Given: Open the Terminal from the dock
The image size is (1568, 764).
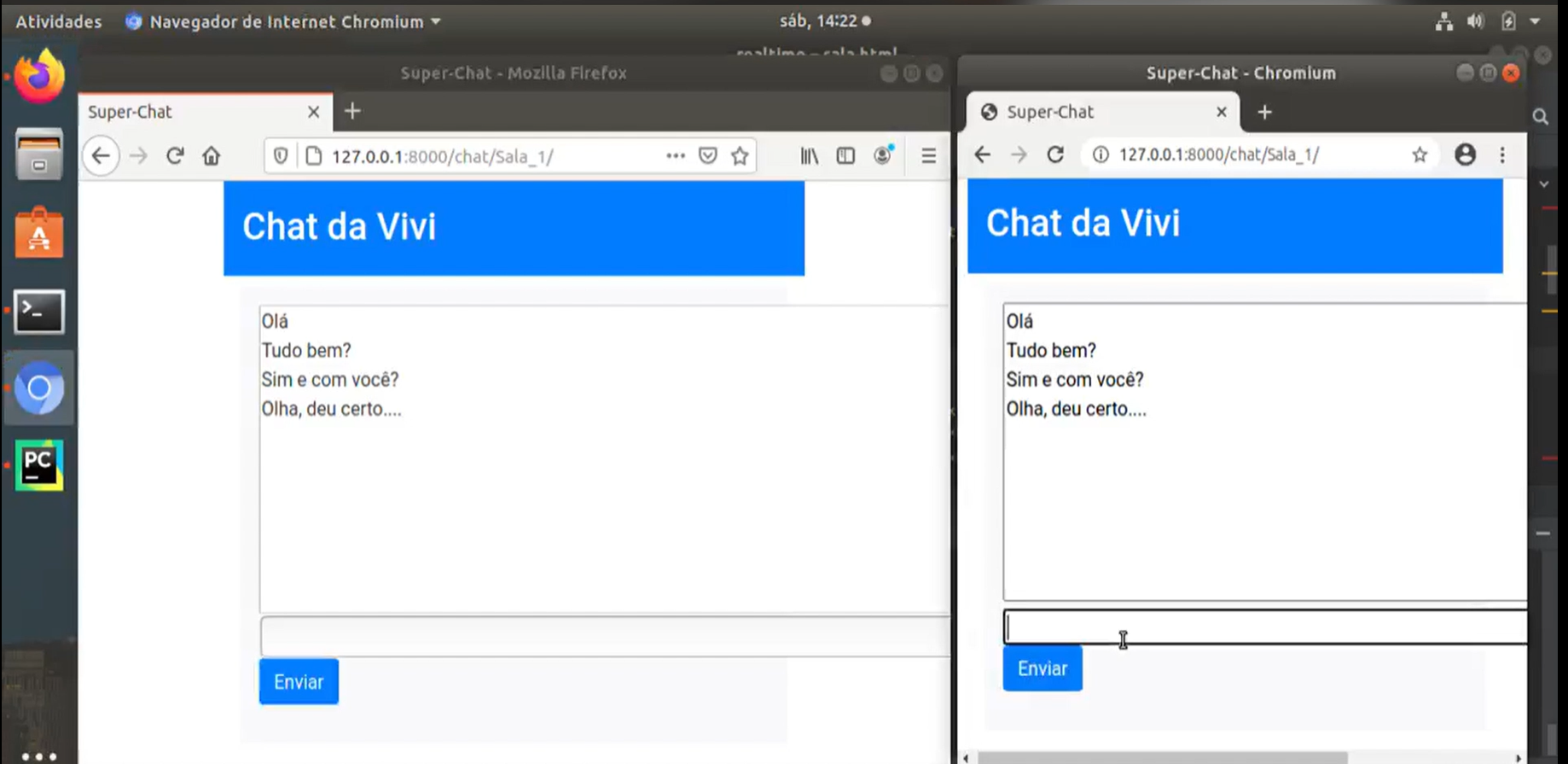Looking at the screenshot, I should (39, 311).
